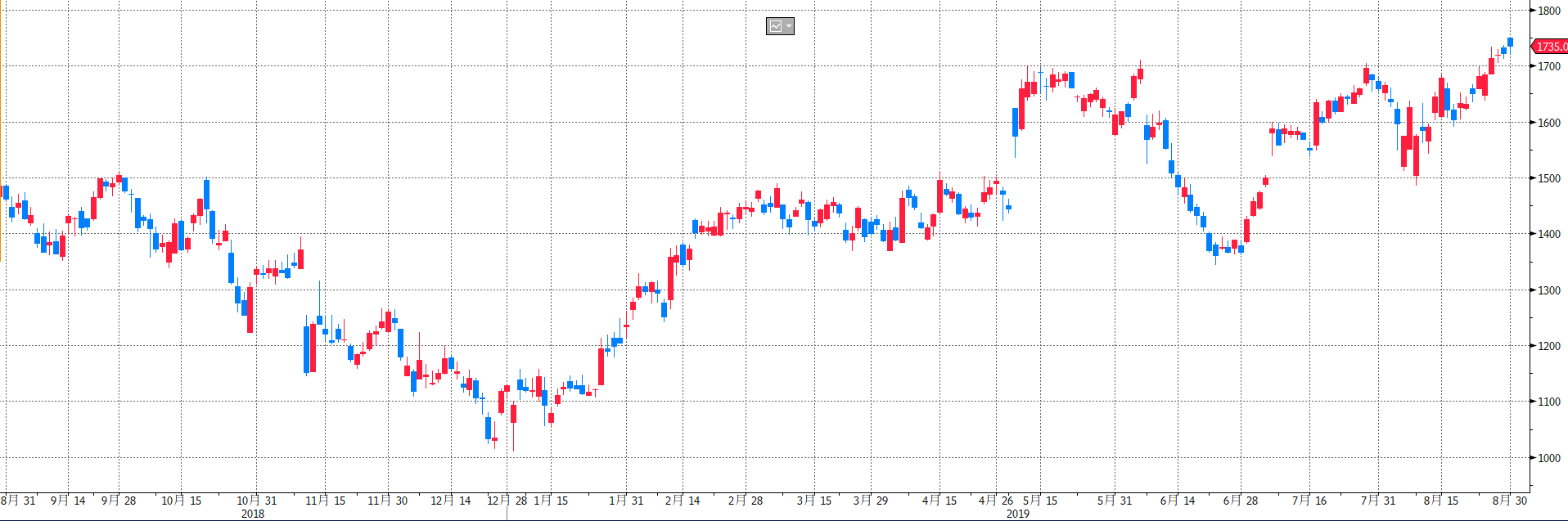Open the chart type dropdown arrow
1568x521 pixels.
(x=788, y=26)
